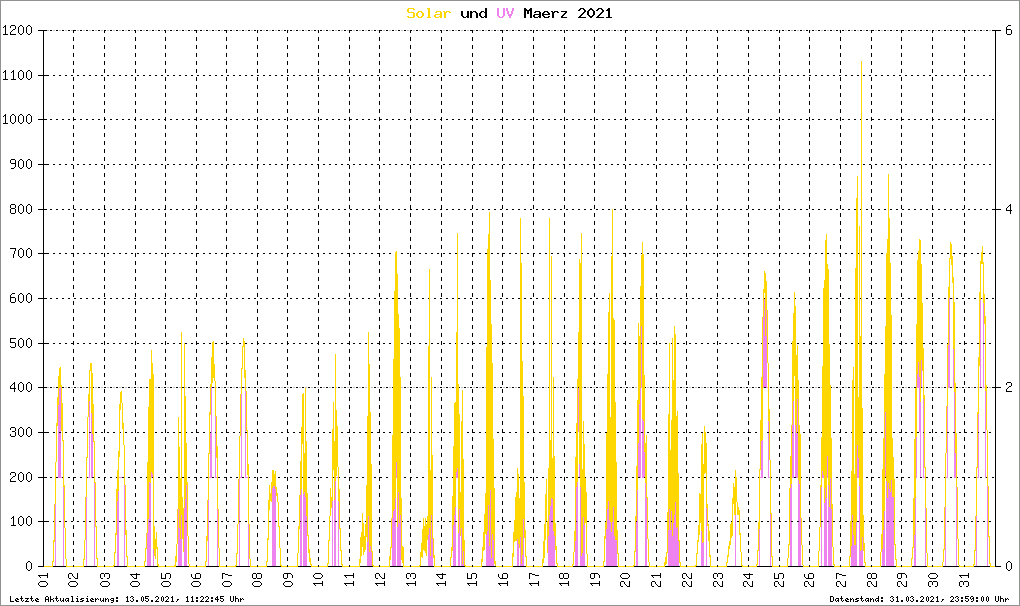Select day 20 on the x-axis
Viewport: 1020px width, 606px height.
coord(625,580)
